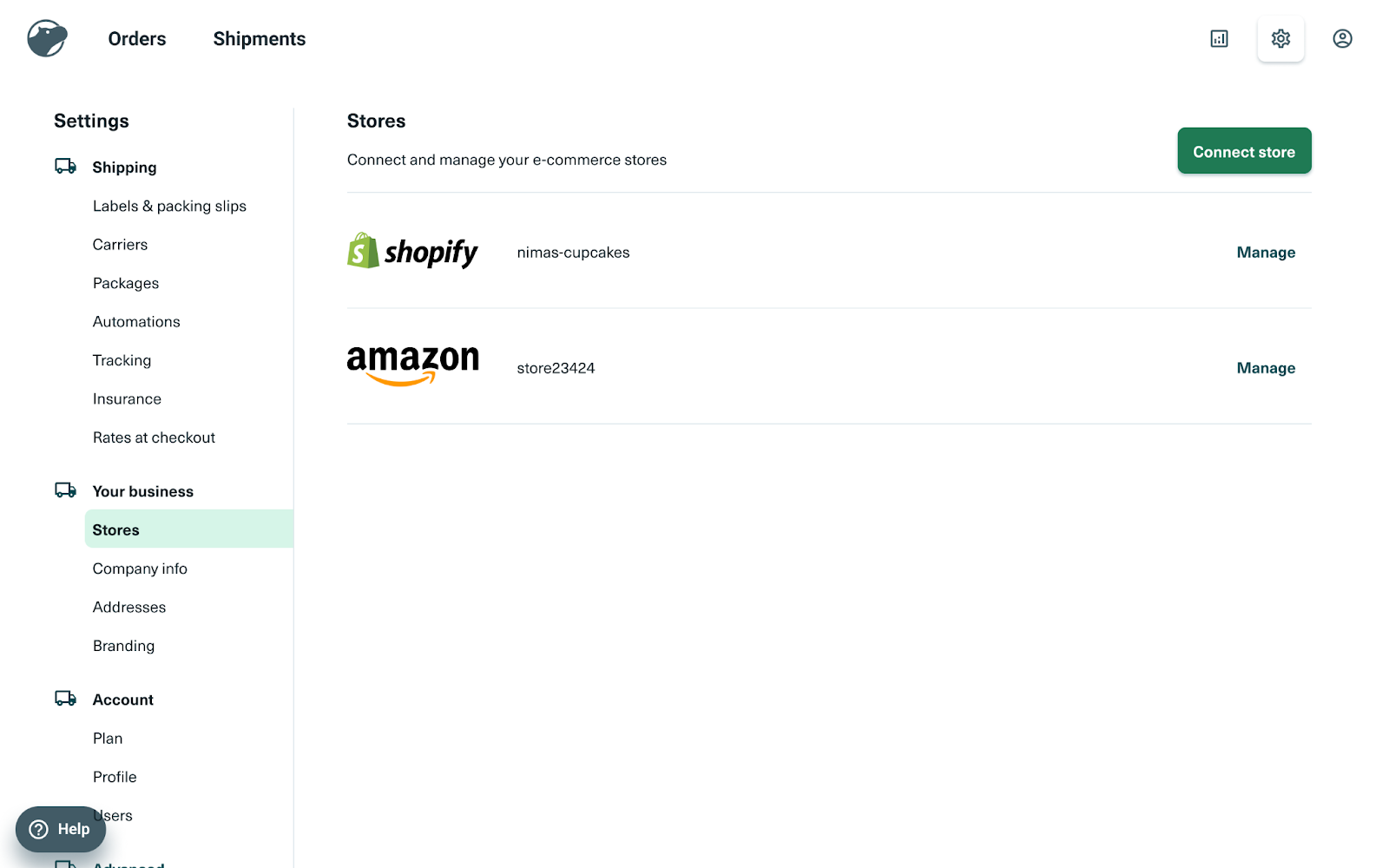Viewport: 1389px width, 868px height.
Task: Click the Shopify logo
Action: click(412, 252)
